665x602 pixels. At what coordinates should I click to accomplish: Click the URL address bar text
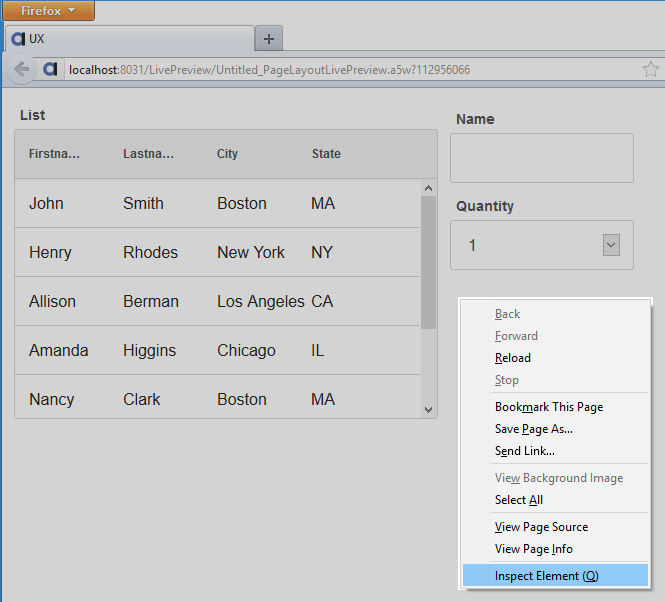[269, 70]
